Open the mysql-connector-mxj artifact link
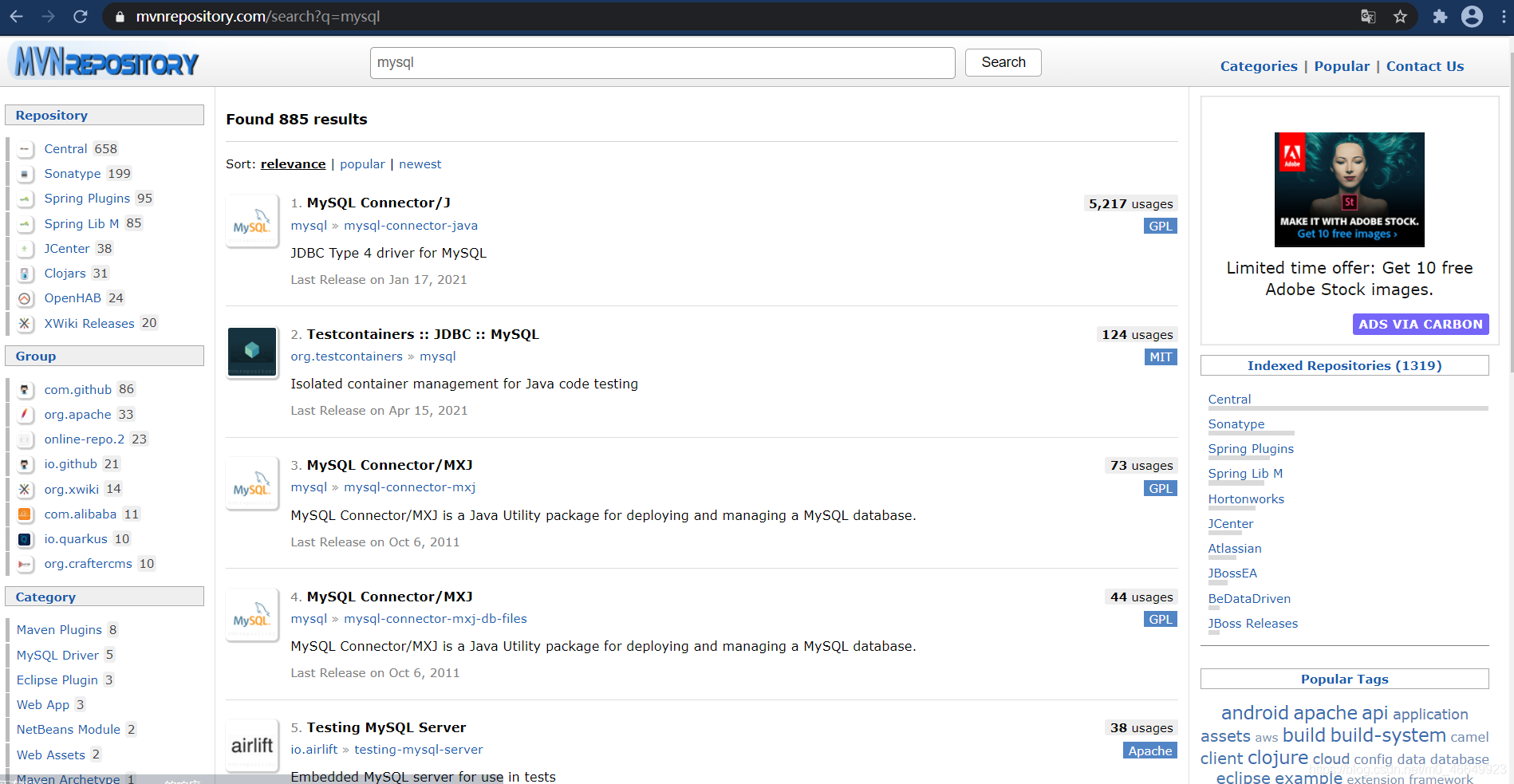Viewport: 1514px width, 784px height. pyautogui.click(x=409, y=487)
